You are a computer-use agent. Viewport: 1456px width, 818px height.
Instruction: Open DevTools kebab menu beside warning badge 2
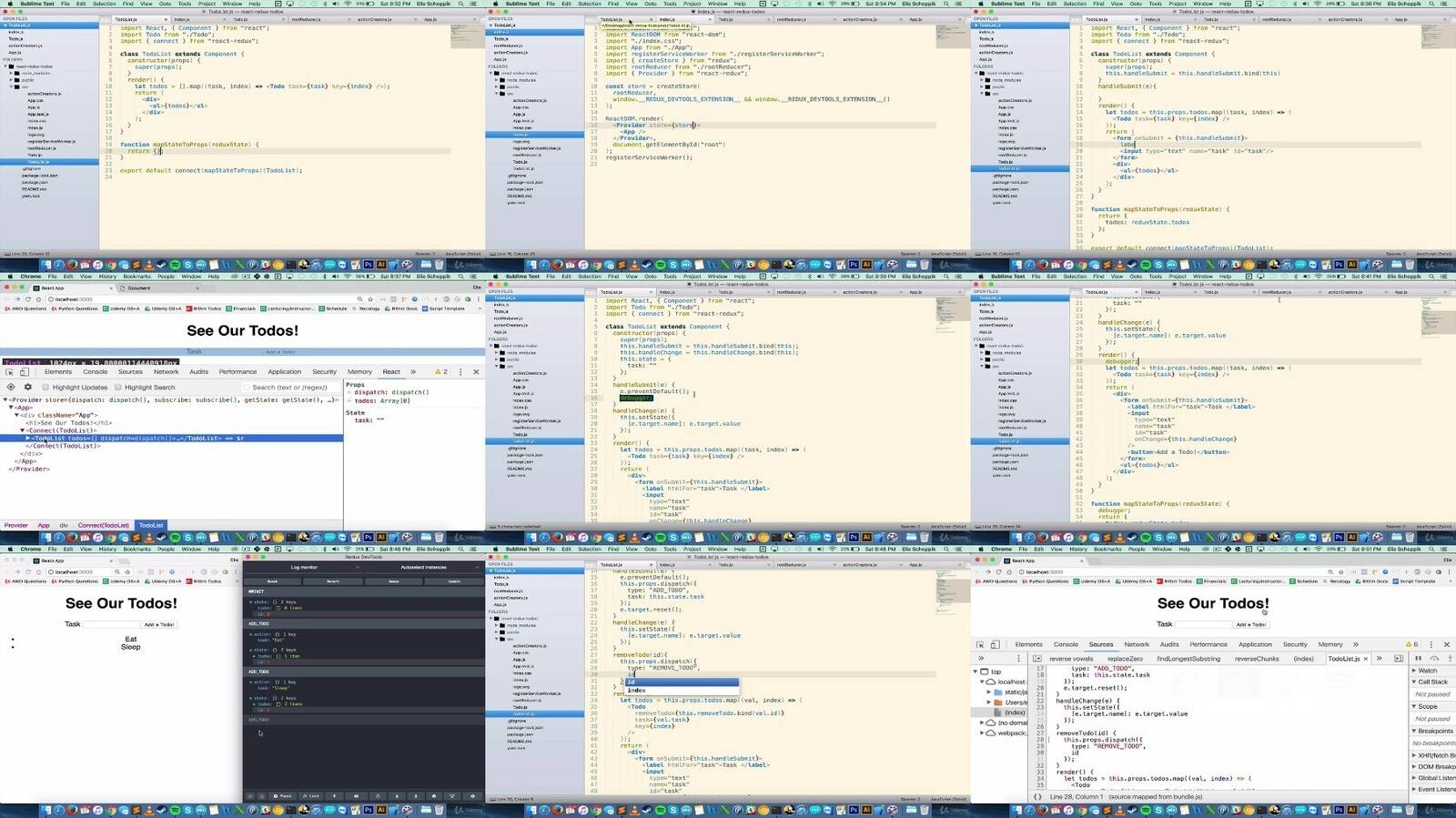[x=460, y=371]
